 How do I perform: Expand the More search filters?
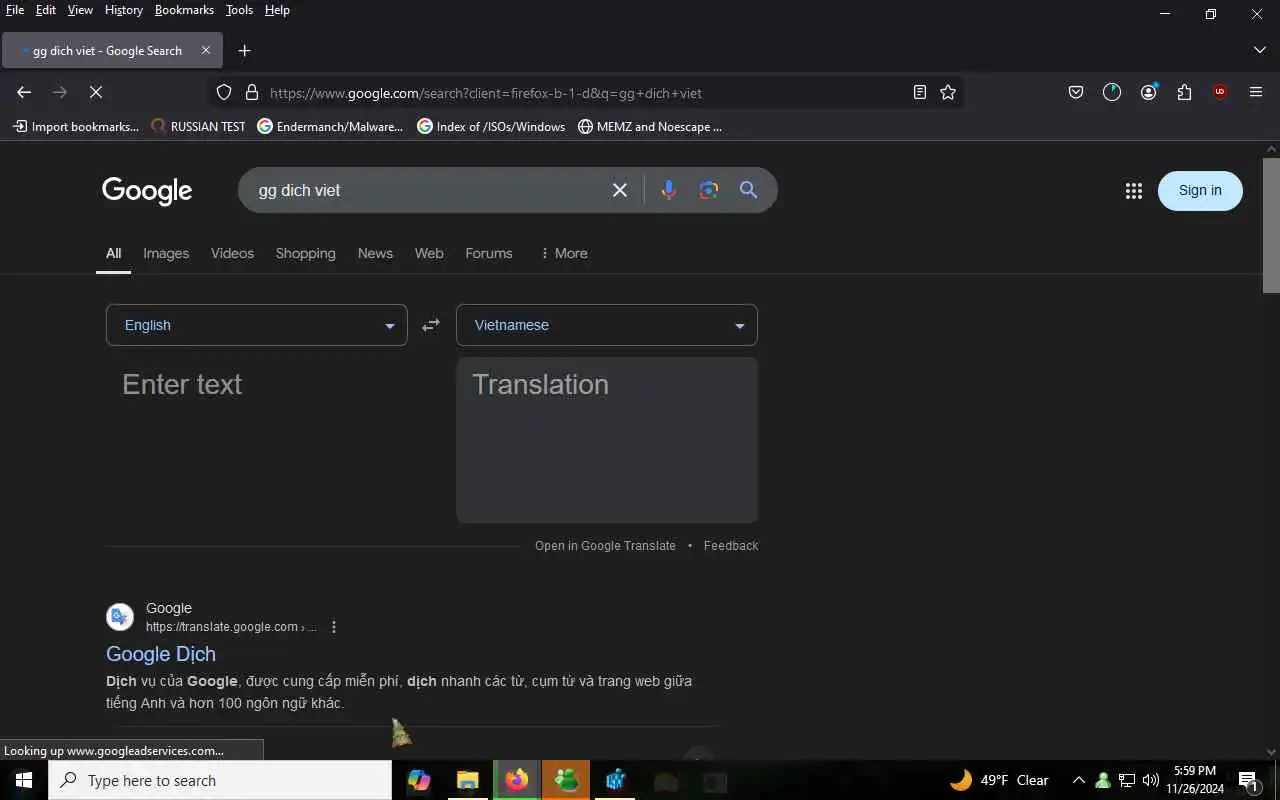point(564,253)
